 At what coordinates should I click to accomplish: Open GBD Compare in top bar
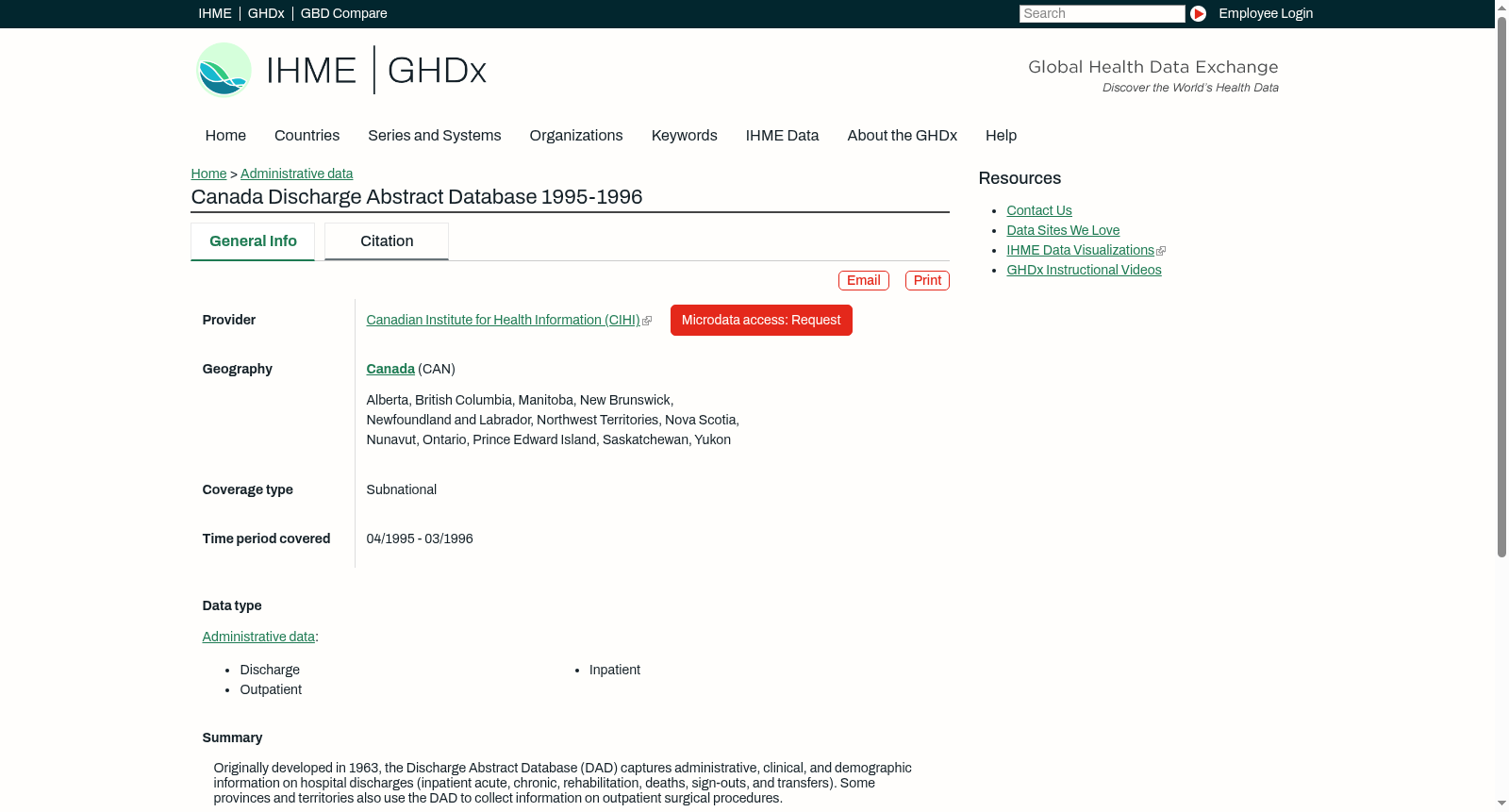344,13
